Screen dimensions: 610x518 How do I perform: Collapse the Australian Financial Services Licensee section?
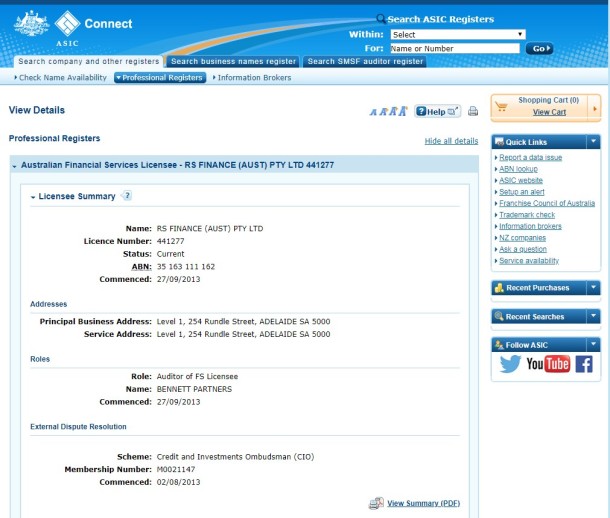point(14,166)
